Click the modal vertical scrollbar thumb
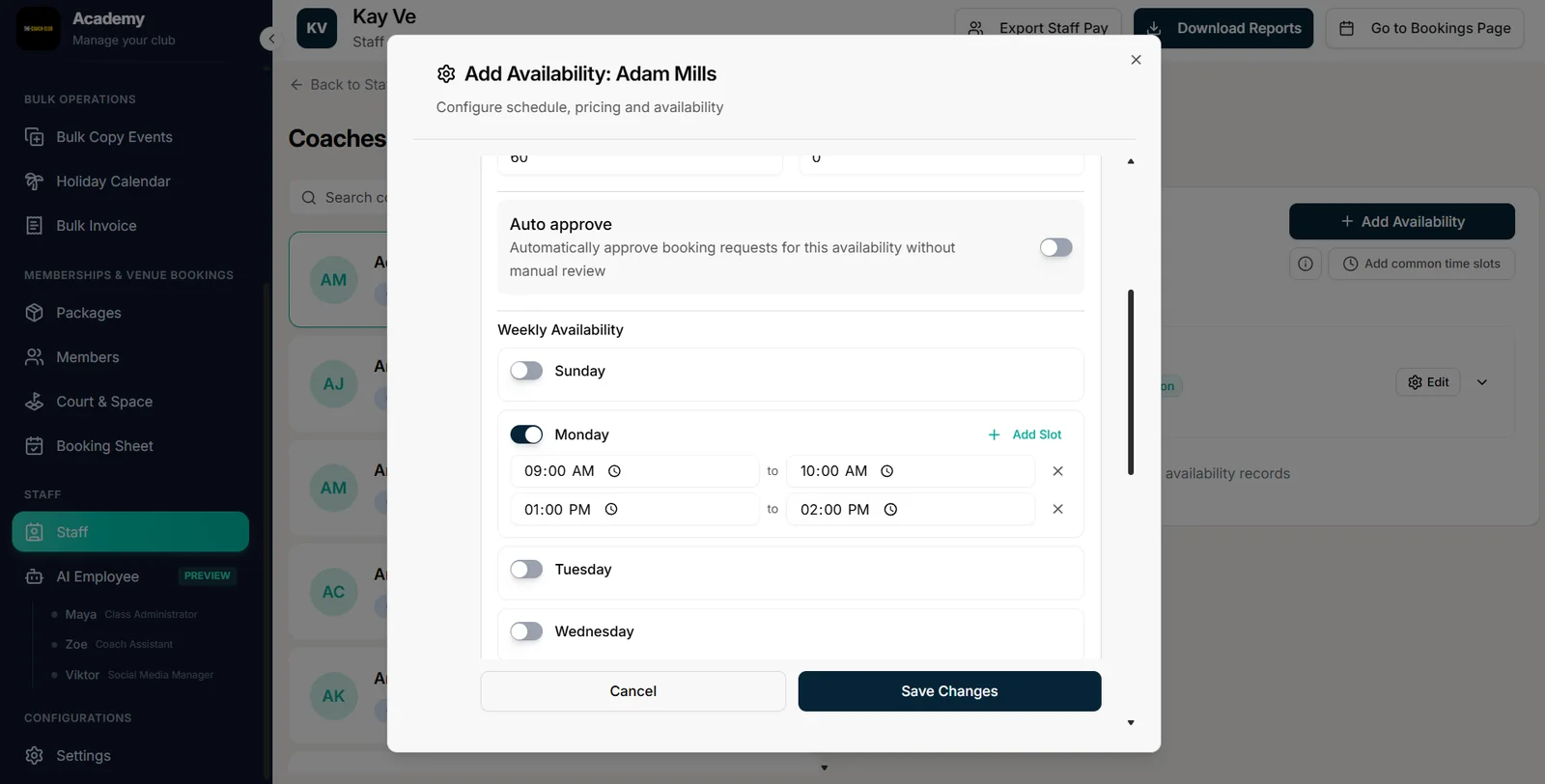 (x=1131, y=382)
